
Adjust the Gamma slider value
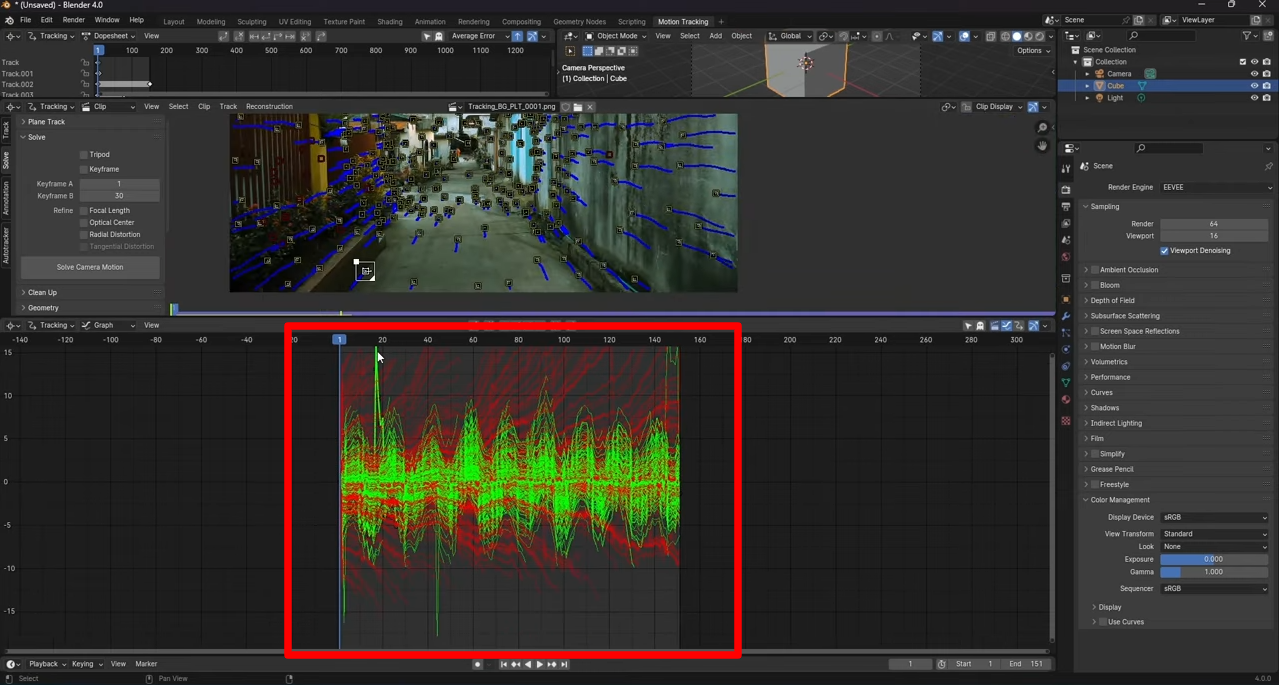point(1214,572)
